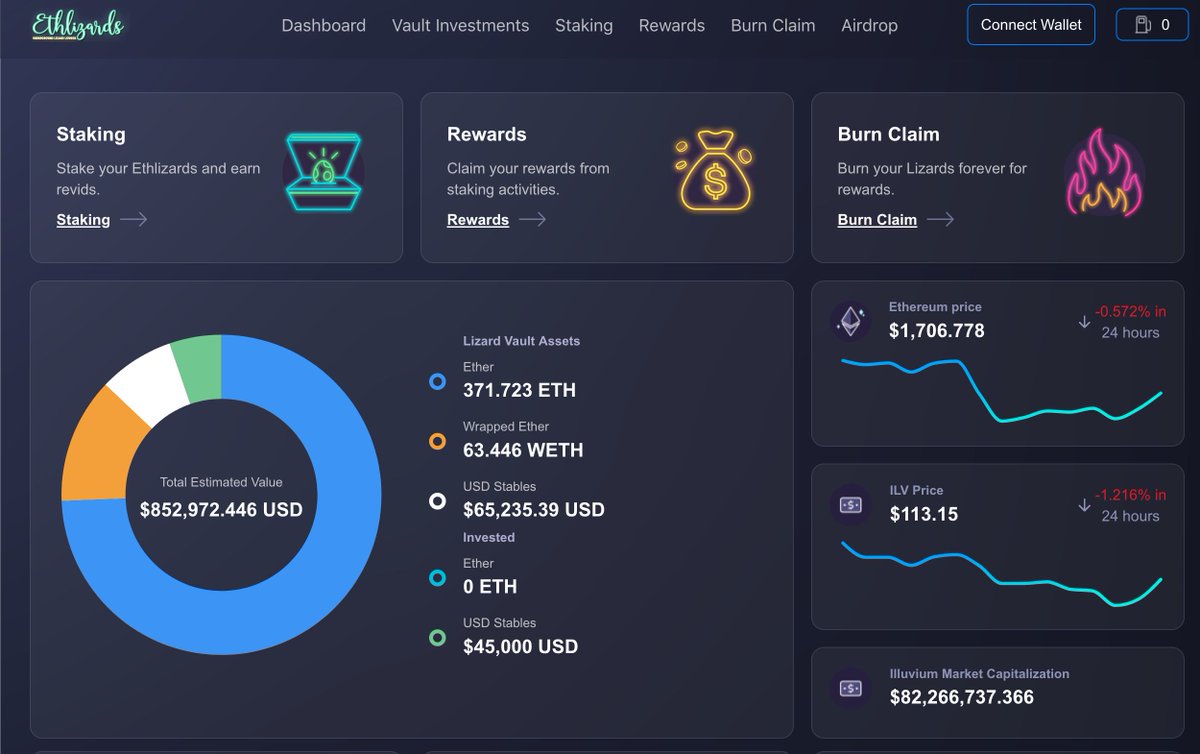
Task: Click the arrow beside Staking link
Action: coord(133,220)
